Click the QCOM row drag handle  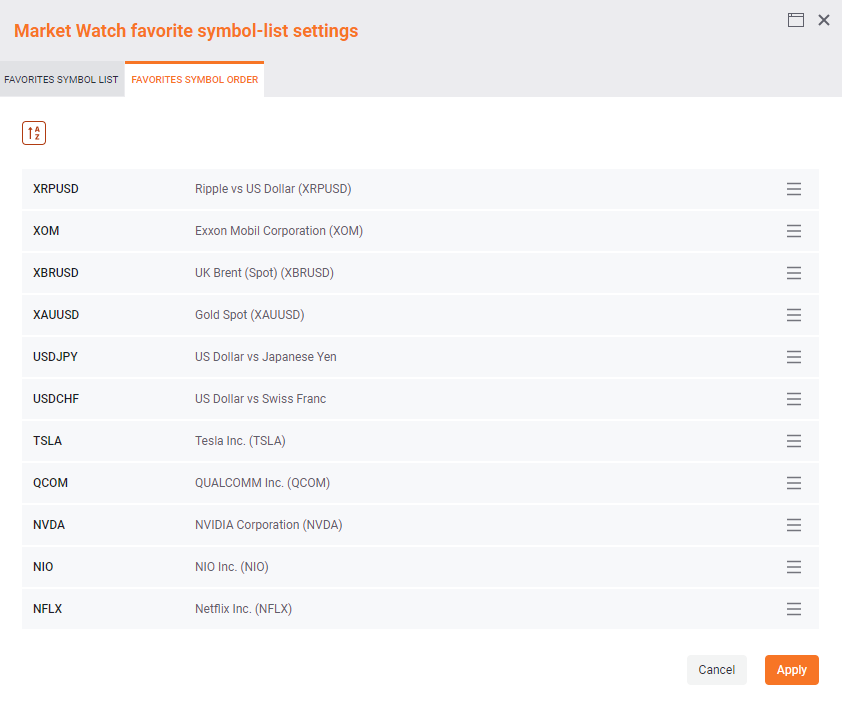794,483
